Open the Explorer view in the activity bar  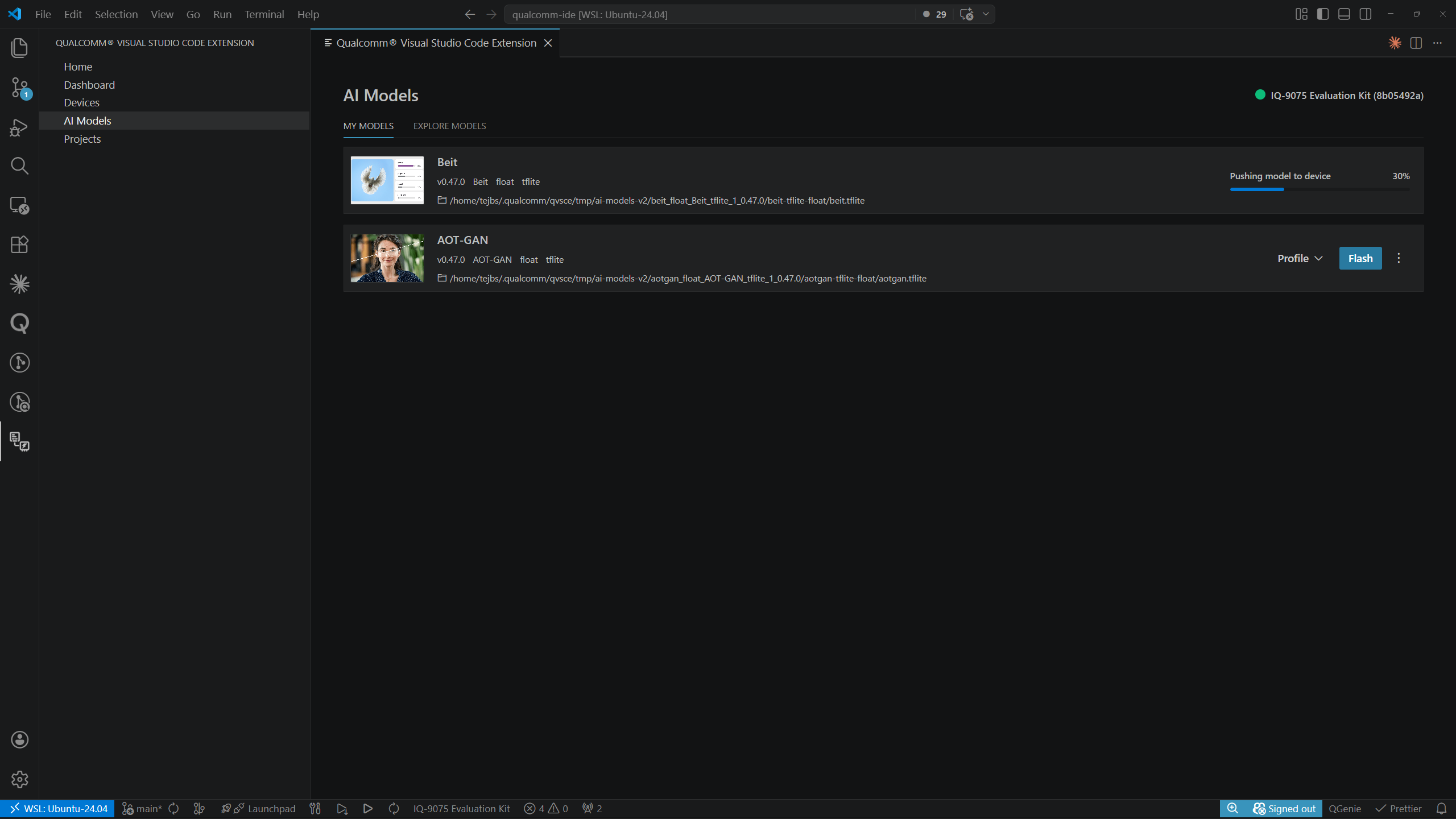point(19,48)
